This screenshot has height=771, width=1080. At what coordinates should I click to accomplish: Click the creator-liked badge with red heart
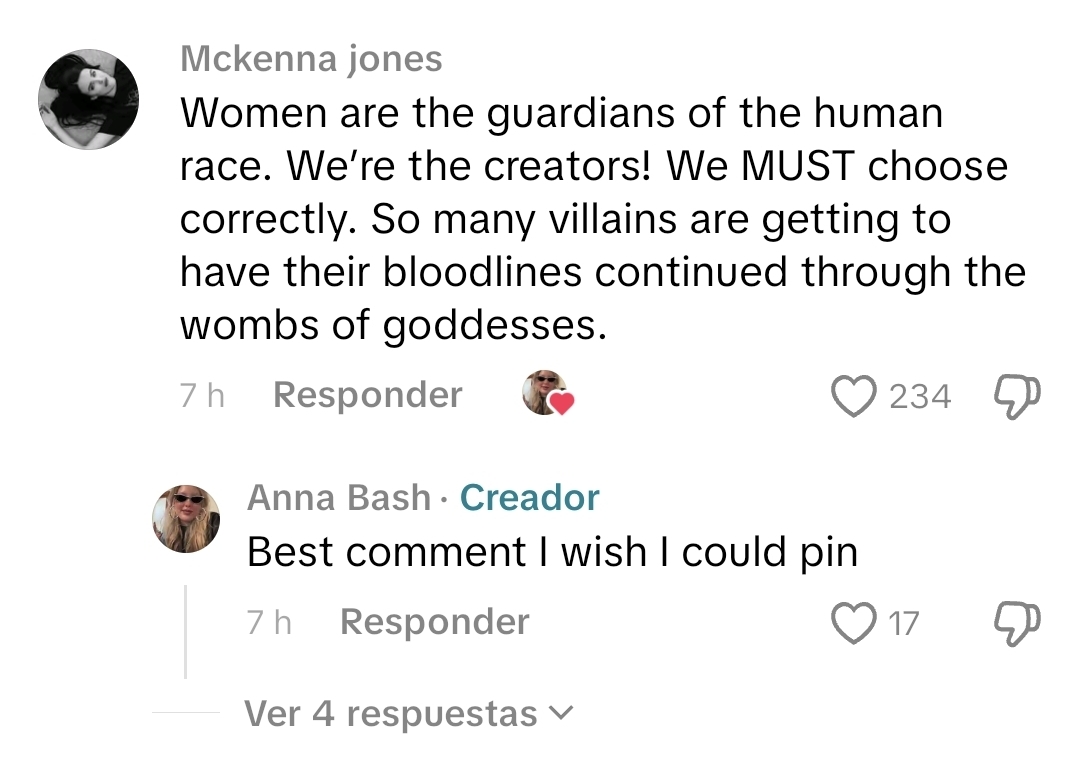coord(548,394)
